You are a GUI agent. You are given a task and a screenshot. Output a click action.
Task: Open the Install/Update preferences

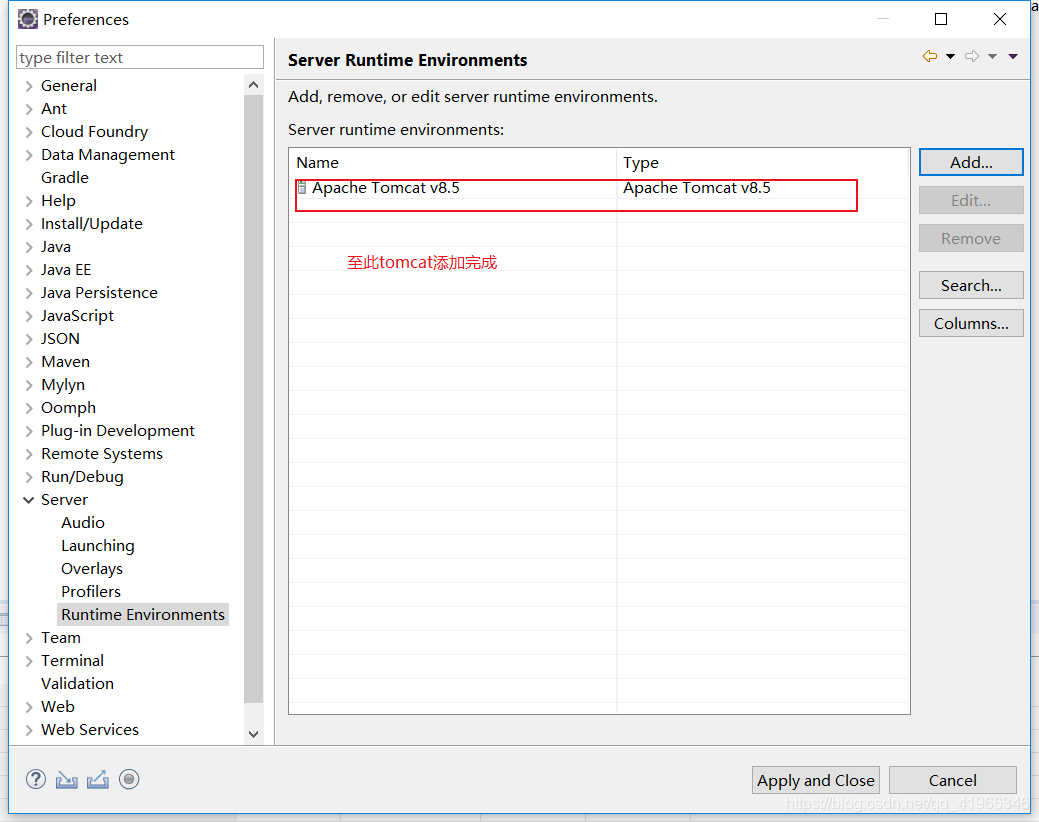coord(91,224)
